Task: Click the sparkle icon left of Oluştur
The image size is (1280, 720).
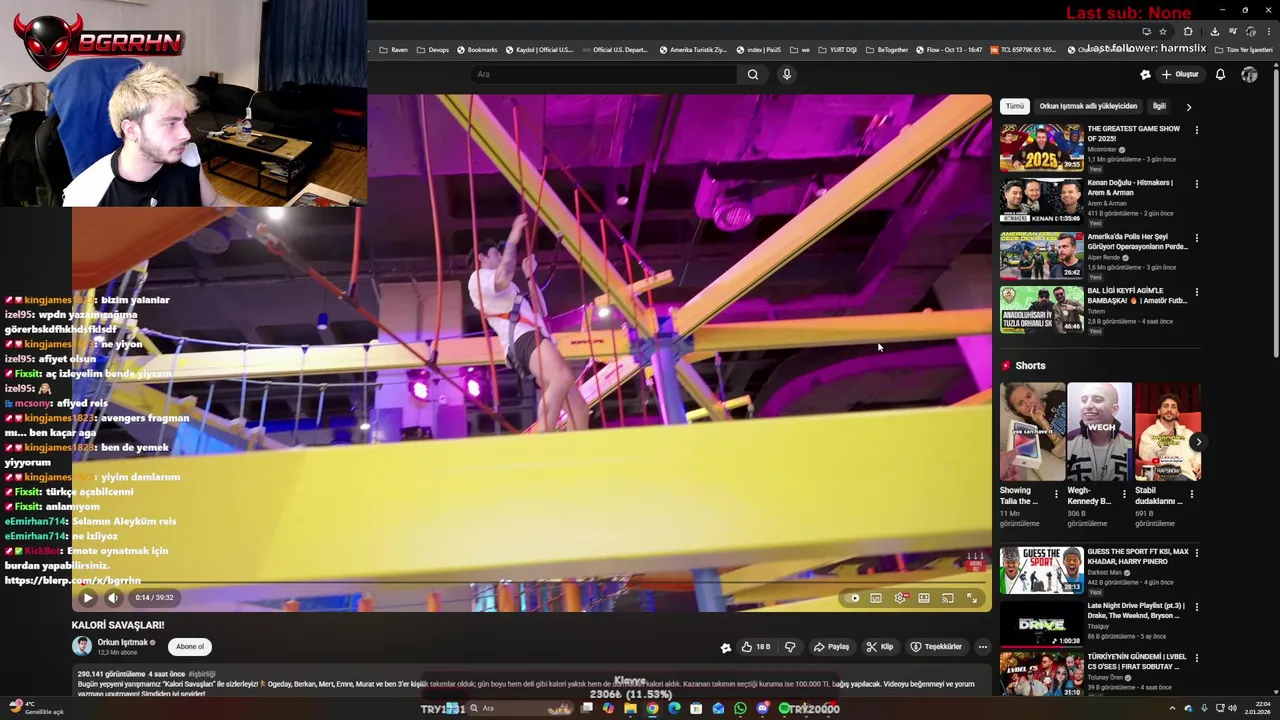Action: (1145, 74)
